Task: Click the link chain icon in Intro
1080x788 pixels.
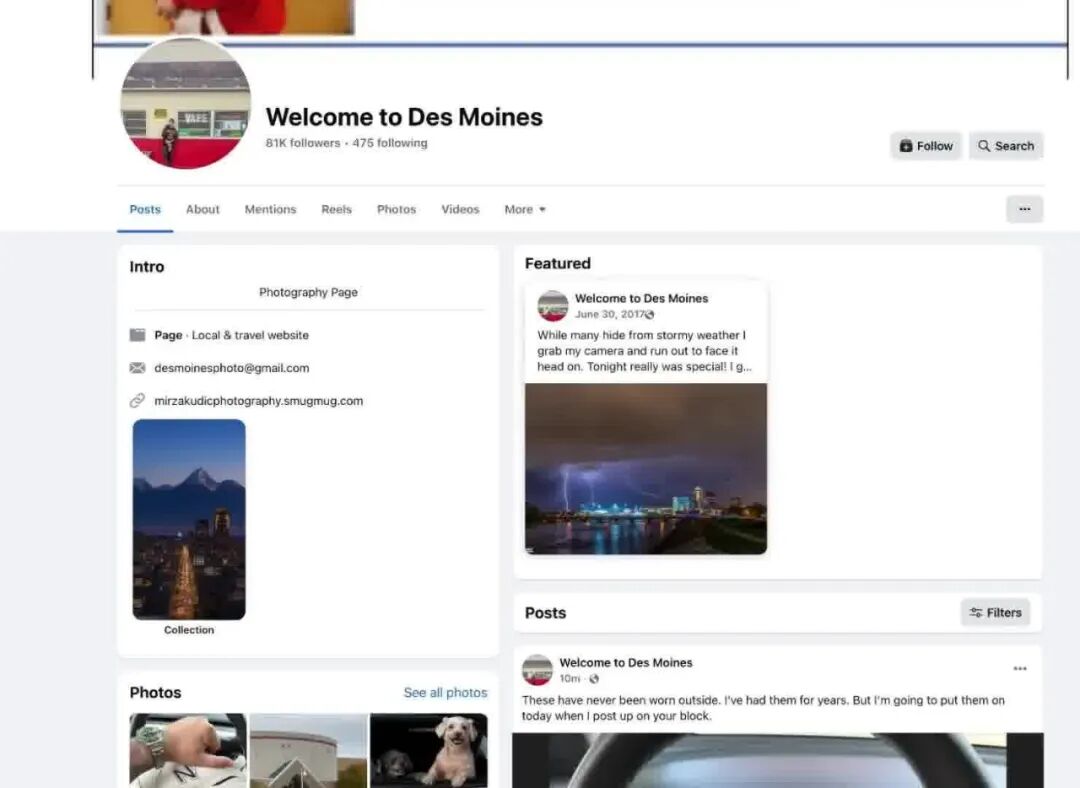Action: (138, 401)
